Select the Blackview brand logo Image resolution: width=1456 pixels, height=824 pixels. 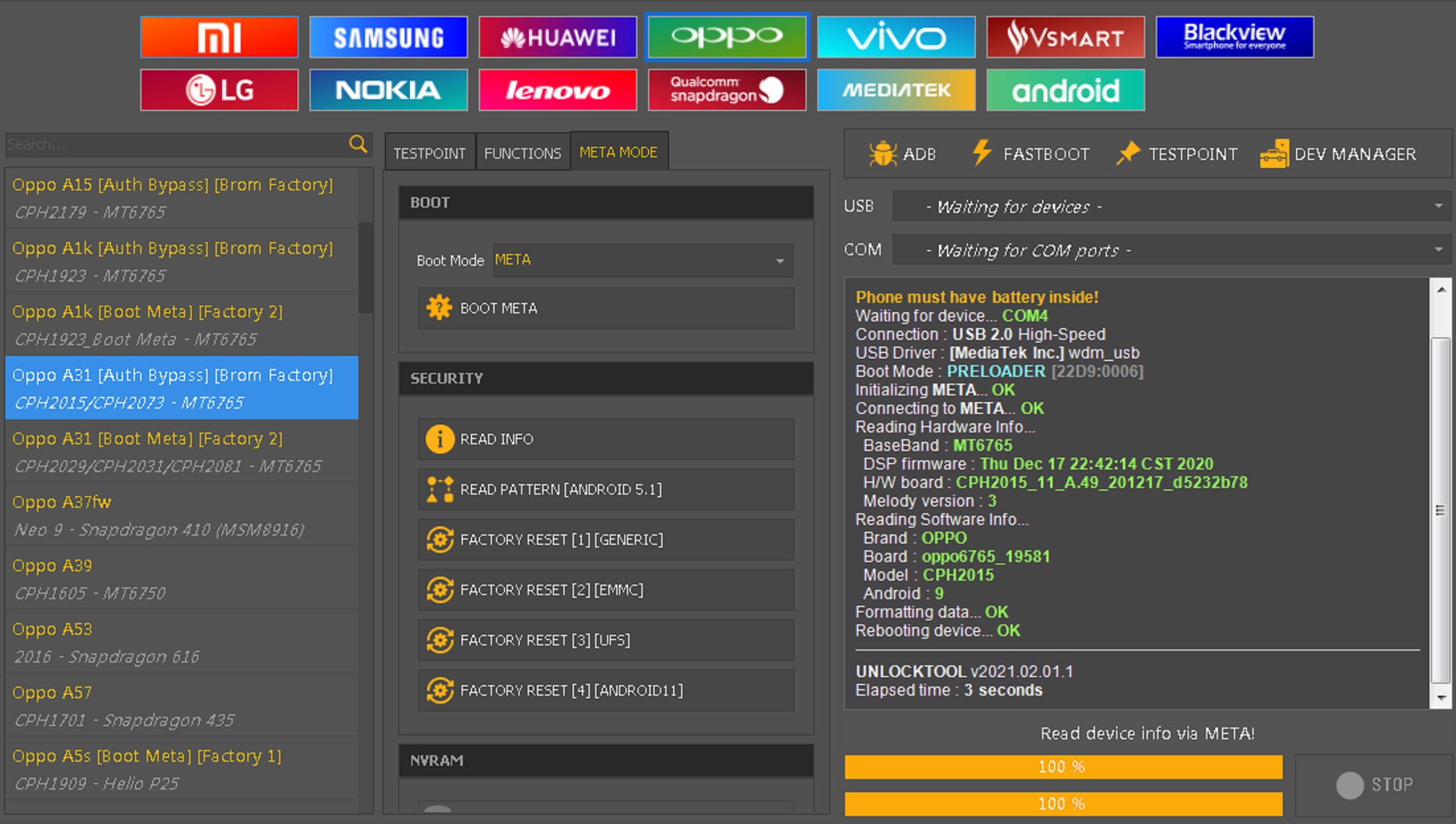click(x=1234, y=37)
